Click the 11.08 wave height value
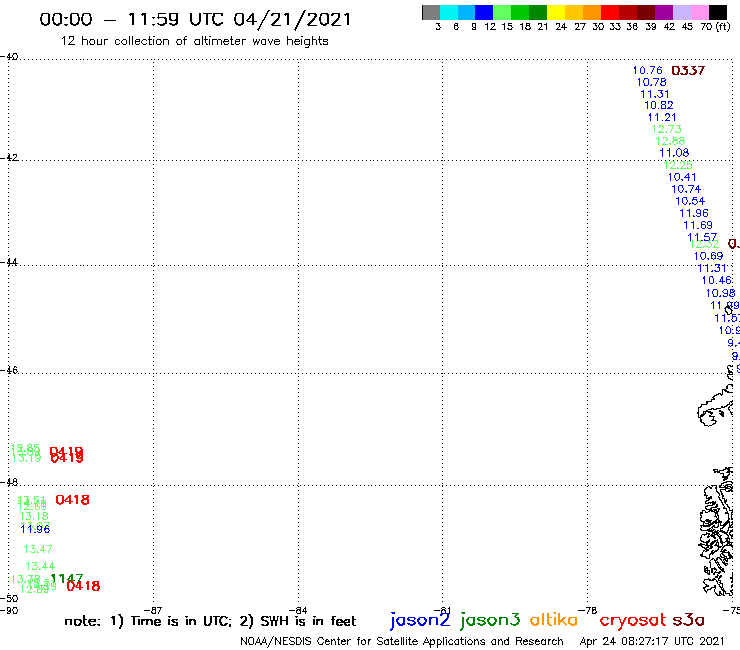Image resolution: width=740 pixels, height=650 pixels. click(x=674, y=152)
